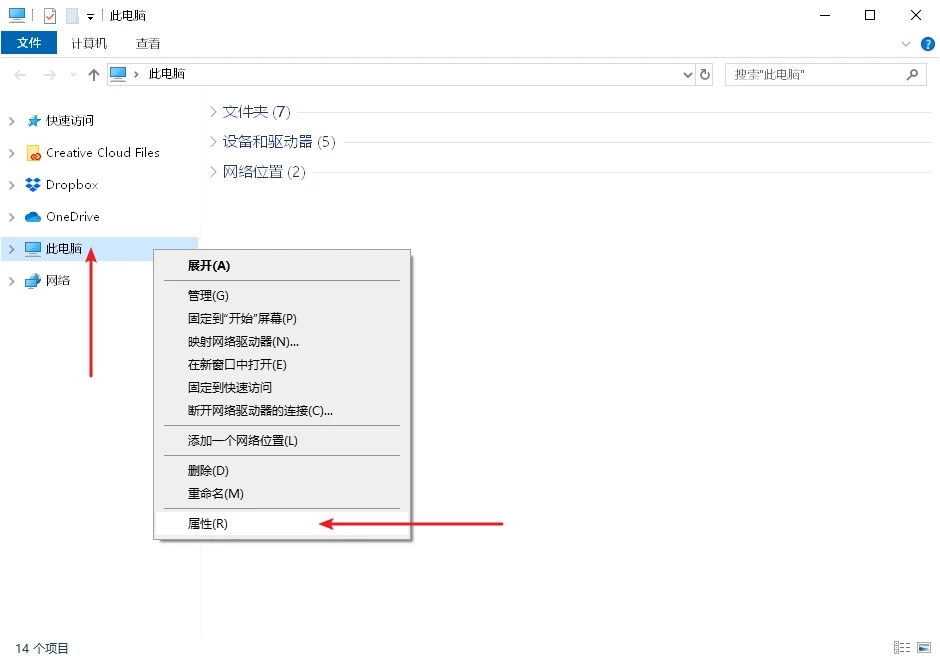940x661 pixels.
Task: Select 网络 in navigation pane
Action: tap(58, 280)
